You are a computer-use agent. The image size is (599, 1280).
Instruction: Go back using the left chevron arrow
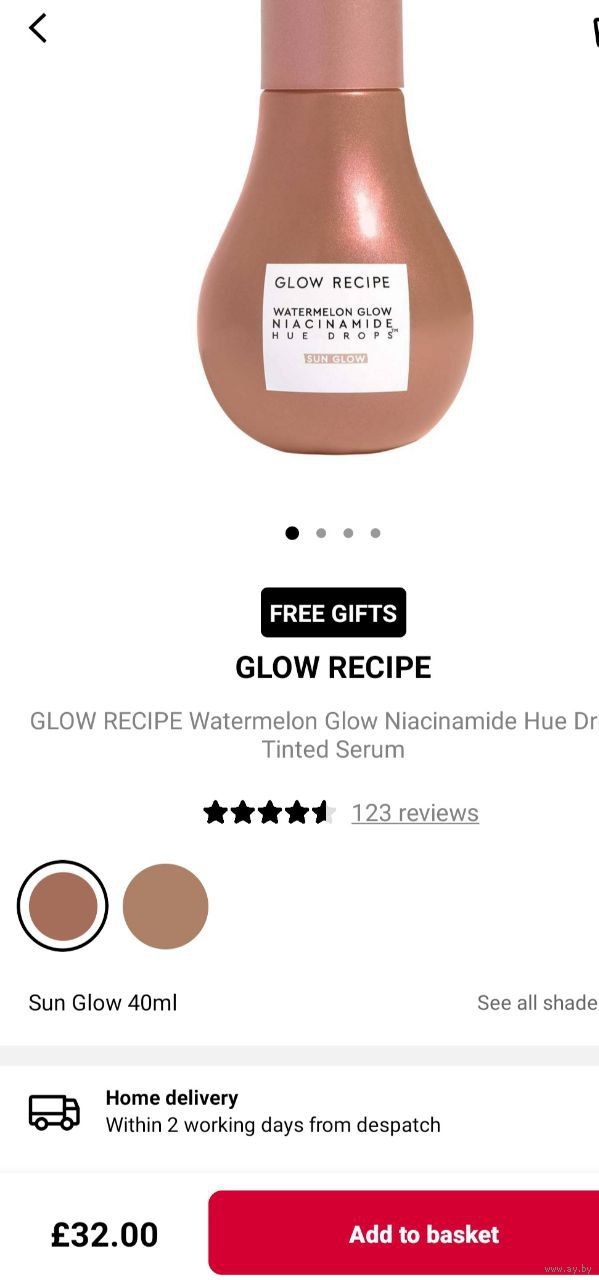(37, 28)
